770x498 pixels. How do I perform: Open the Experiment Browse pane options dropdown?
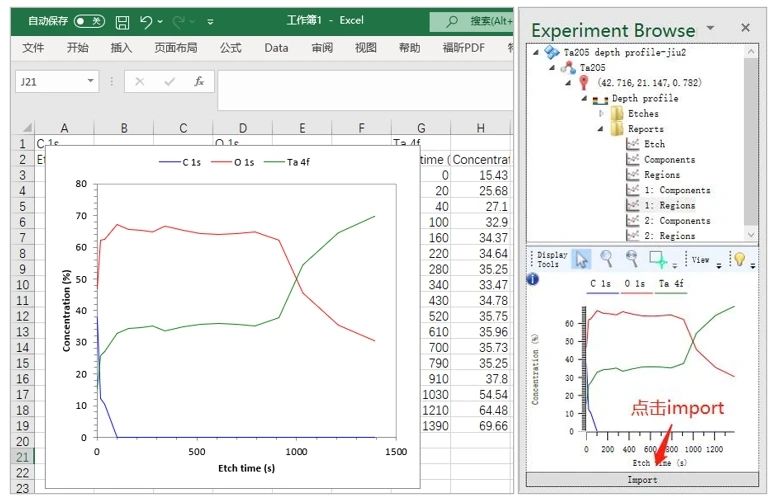pos(710,28)
